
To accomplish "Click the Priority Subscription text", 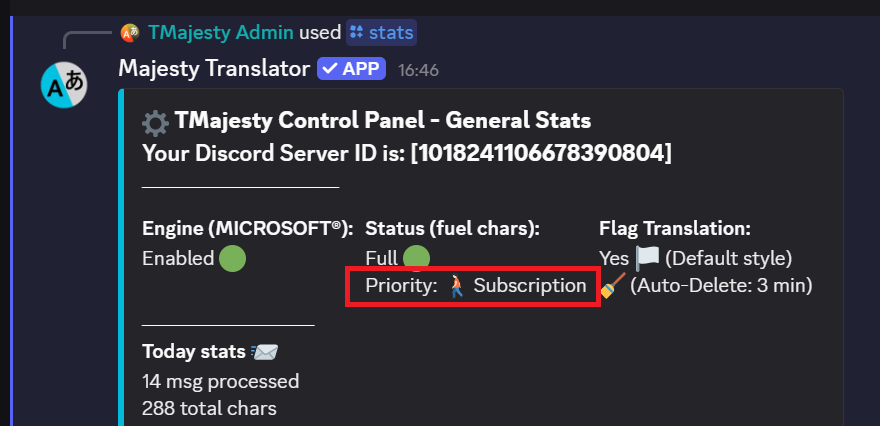I will (529, 286).
